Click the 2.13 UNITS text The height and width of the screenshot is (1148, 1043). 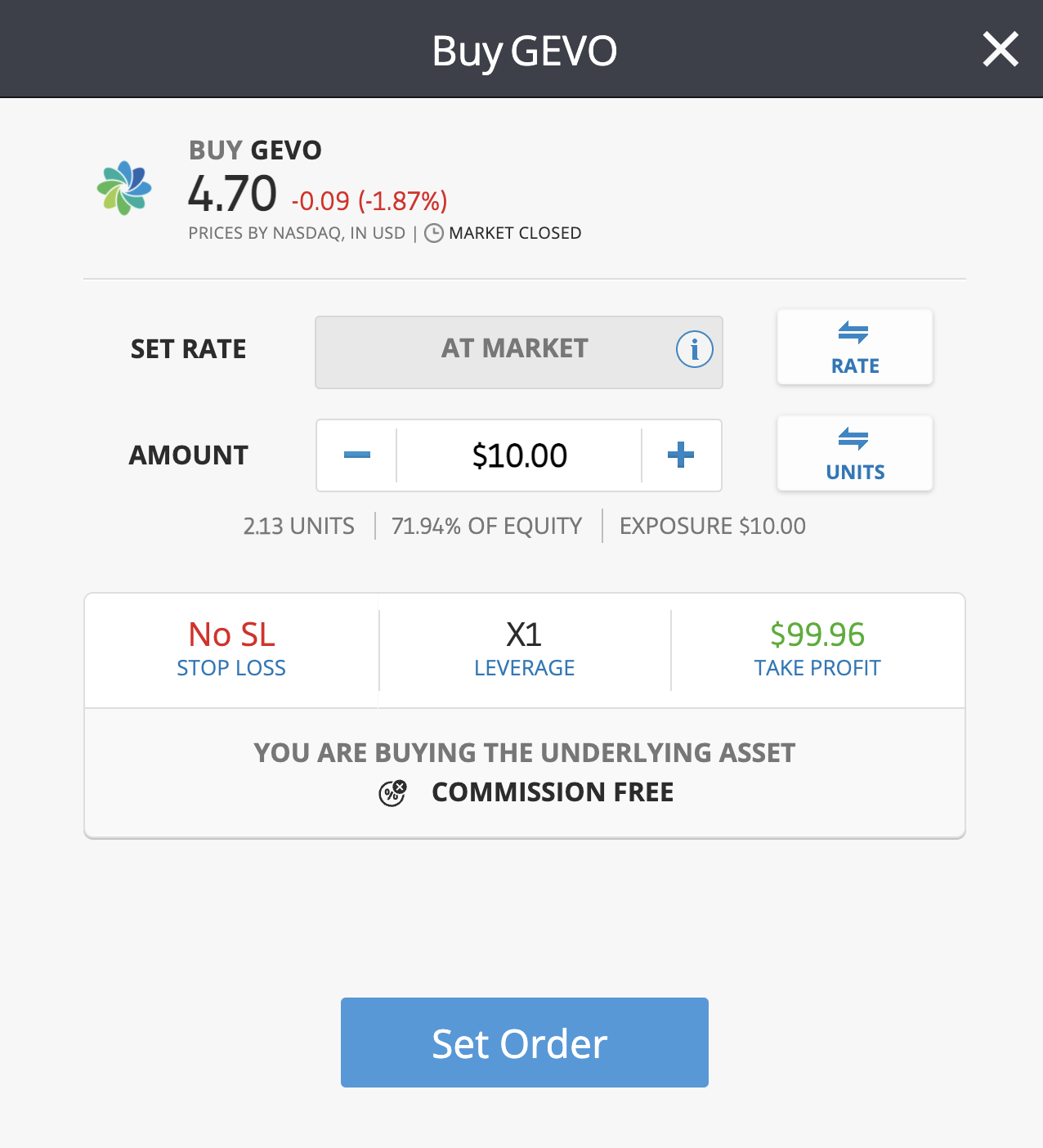coord(299,526)
